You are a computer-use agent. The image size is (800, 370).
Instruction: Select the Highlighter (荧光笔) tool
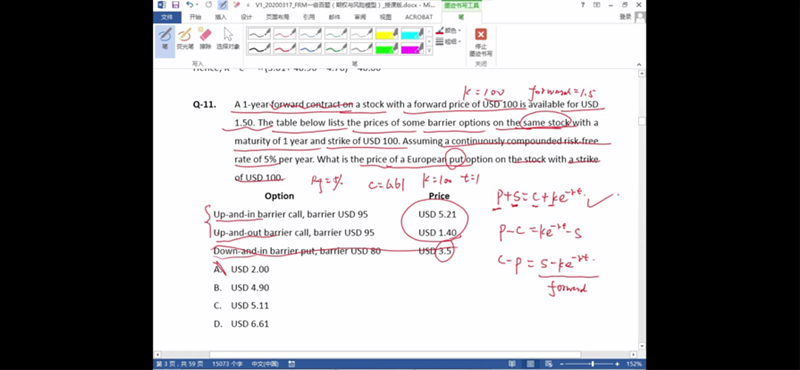click(185, 39)
